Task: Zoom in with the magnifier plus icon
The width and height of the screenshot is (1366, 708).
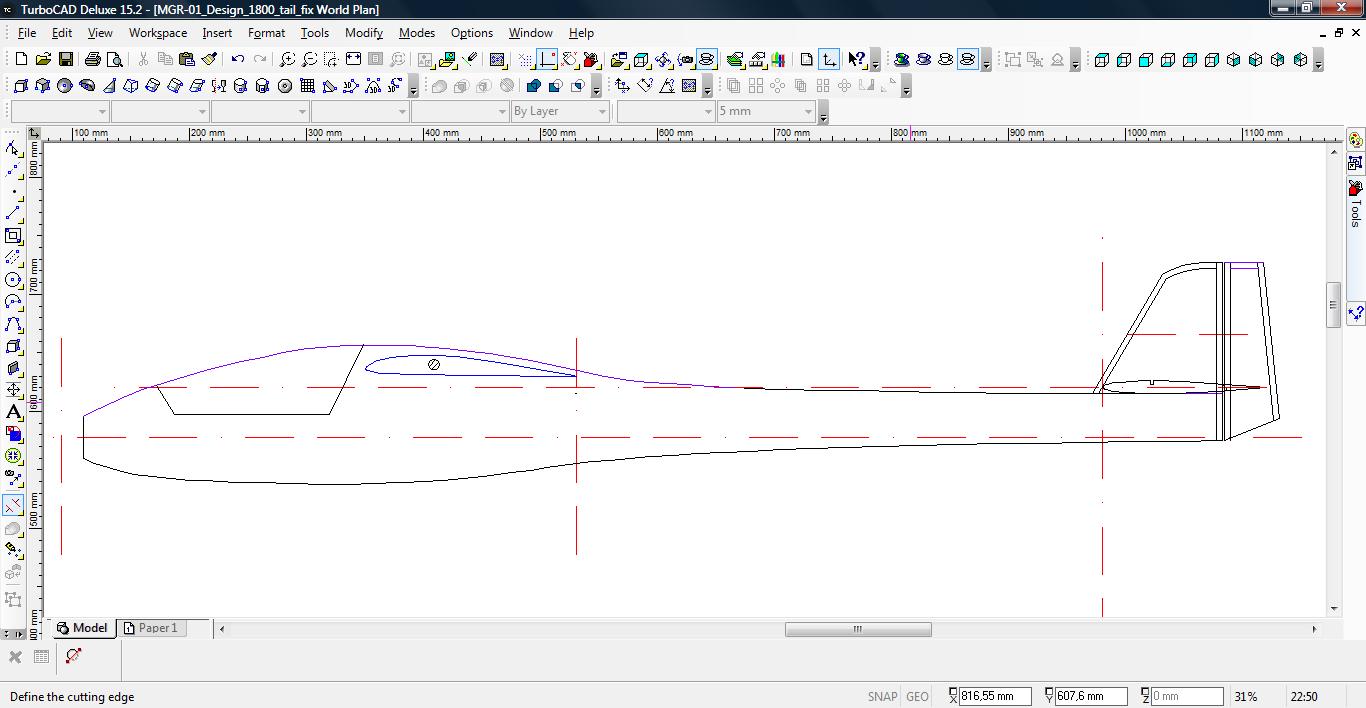Action: (x=287, y=59)
